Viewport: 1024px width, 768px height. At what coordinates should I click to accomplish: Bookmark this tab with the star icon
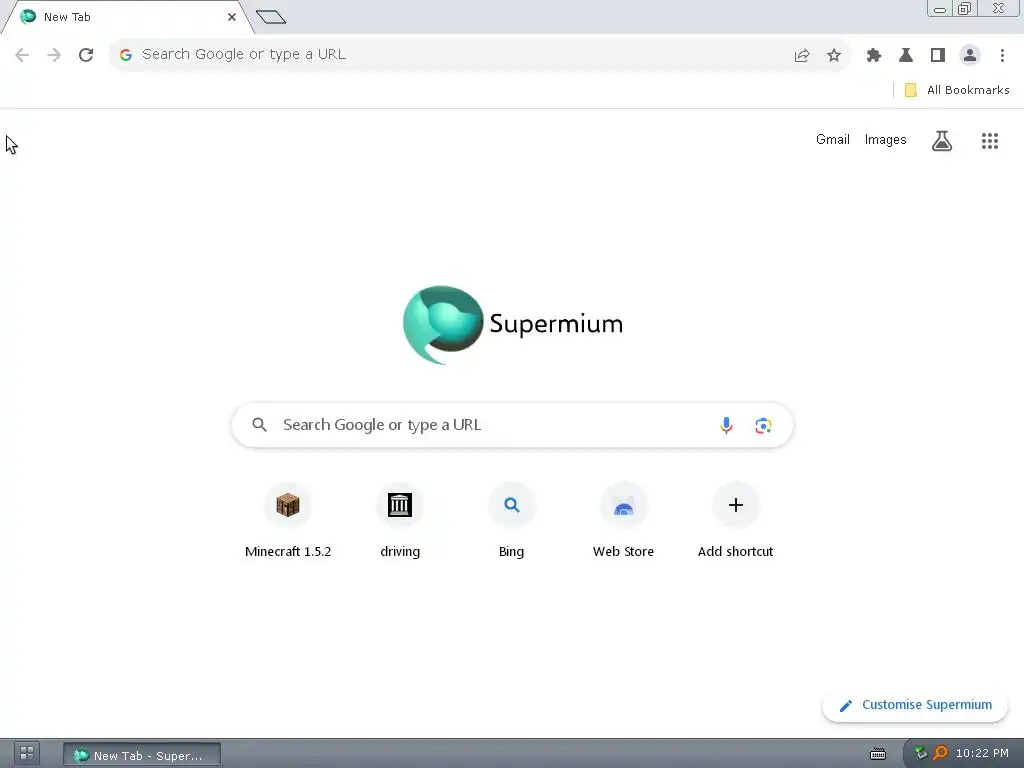click(834, 55)
